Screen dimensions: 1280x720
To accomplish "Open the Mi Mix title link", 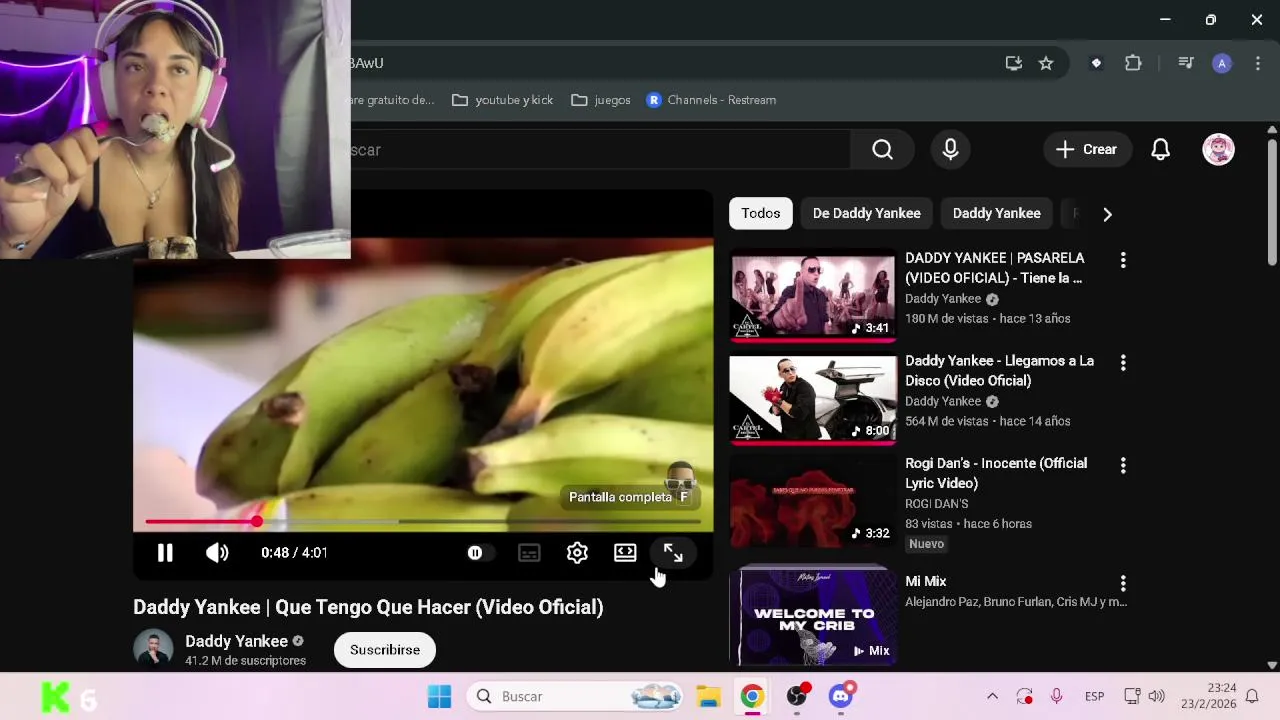I will click(926, 581).
